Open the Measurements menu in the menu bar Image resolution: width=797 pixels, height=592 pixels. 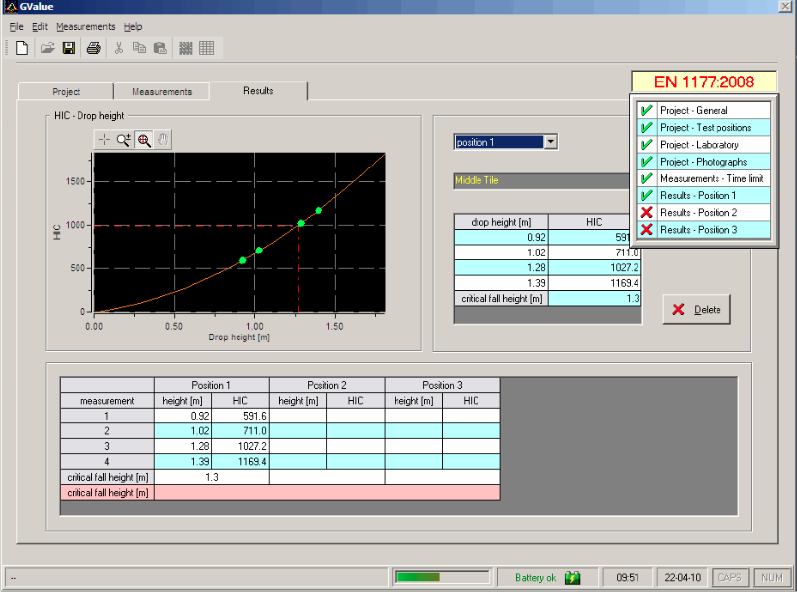click(85, 26)
